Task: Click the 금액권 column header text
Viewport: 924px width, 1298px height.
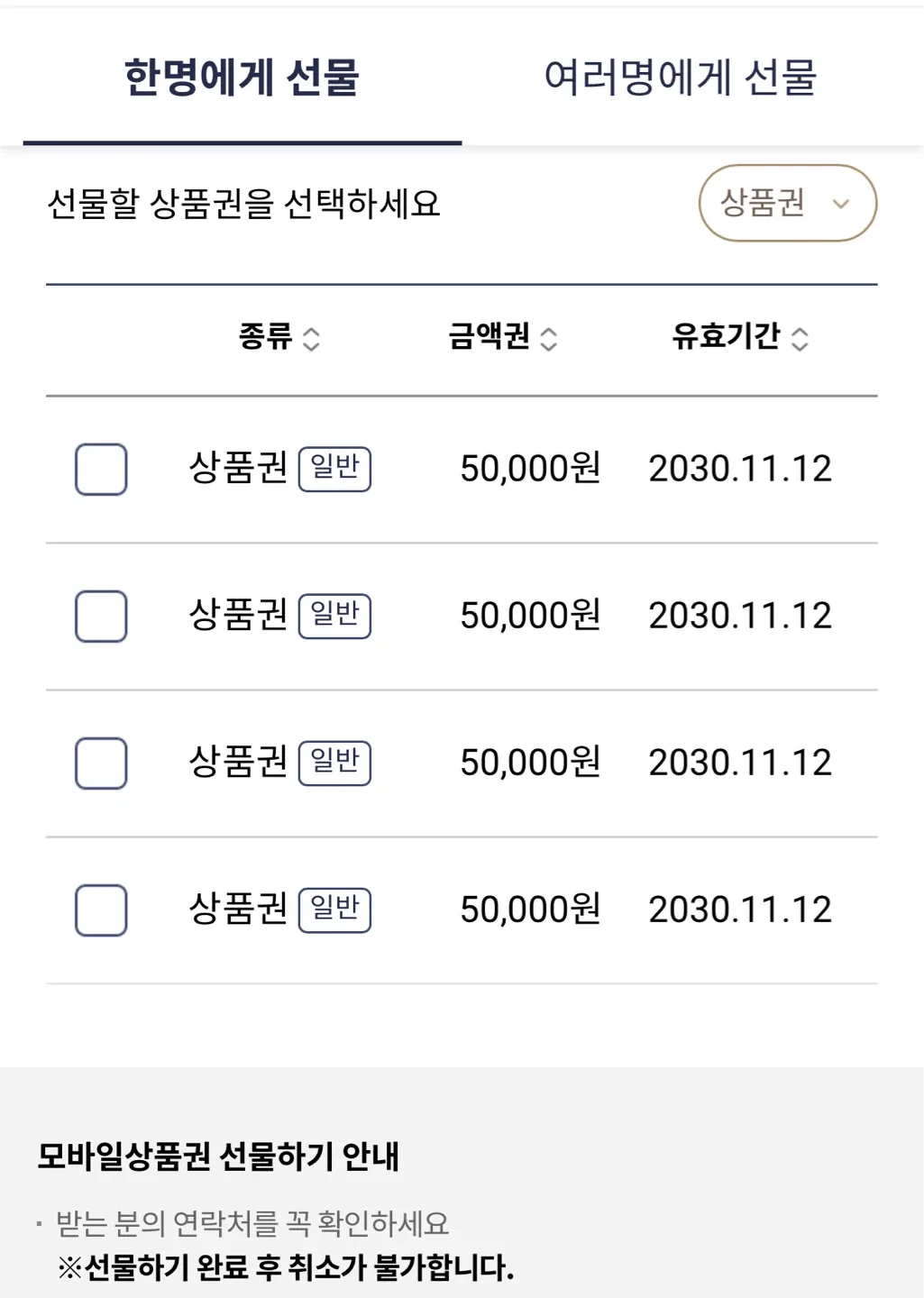Action: [489, 337]
